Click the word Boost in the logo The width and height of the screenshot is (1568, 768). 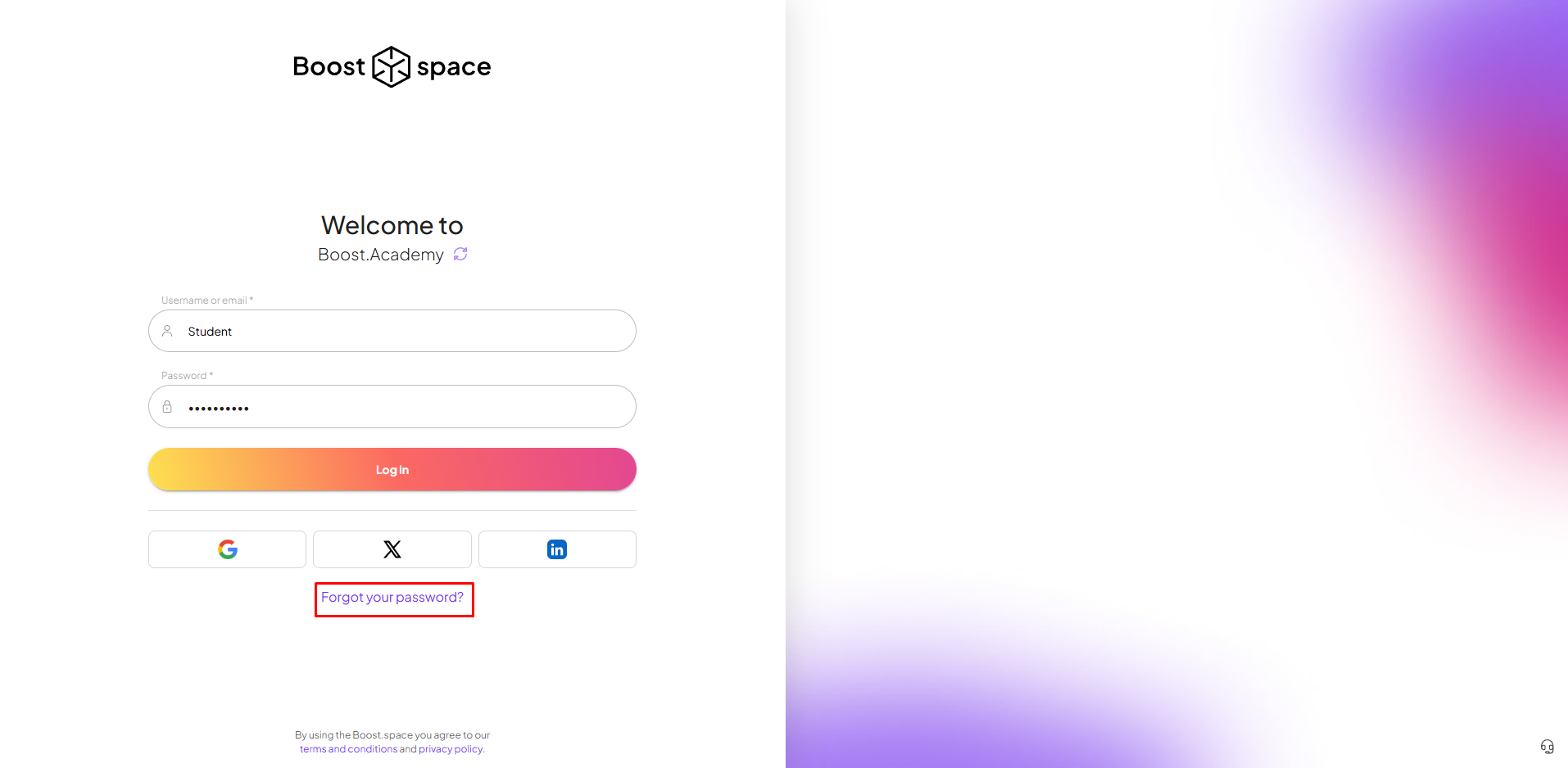pyautogui.click(x=329, y=66)
